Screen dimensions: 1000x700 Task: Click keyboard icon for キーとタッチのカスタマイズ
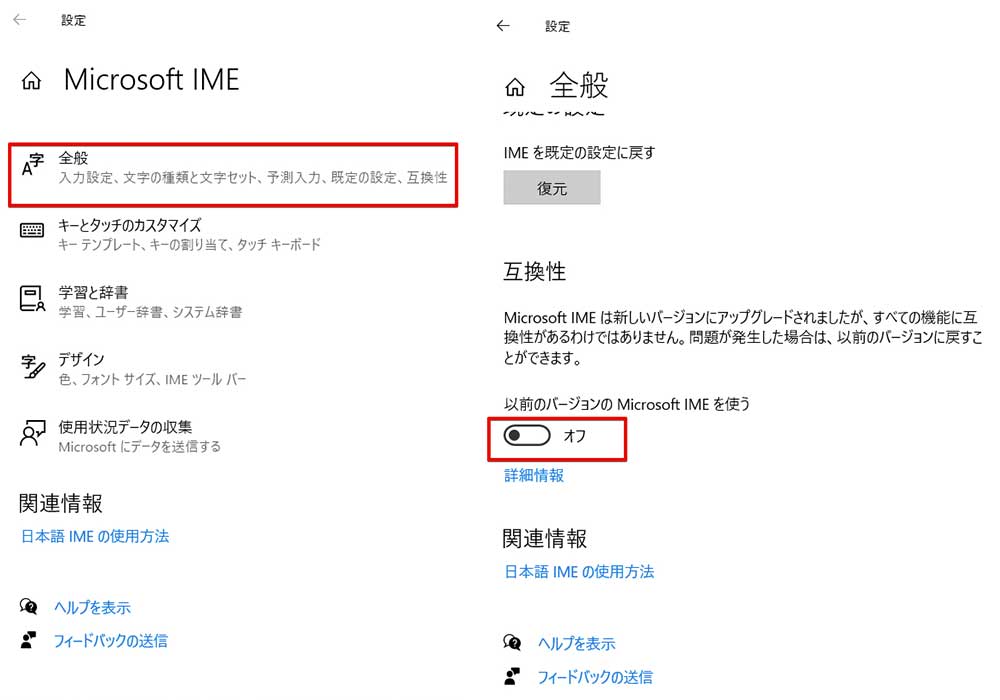point(32,230)
